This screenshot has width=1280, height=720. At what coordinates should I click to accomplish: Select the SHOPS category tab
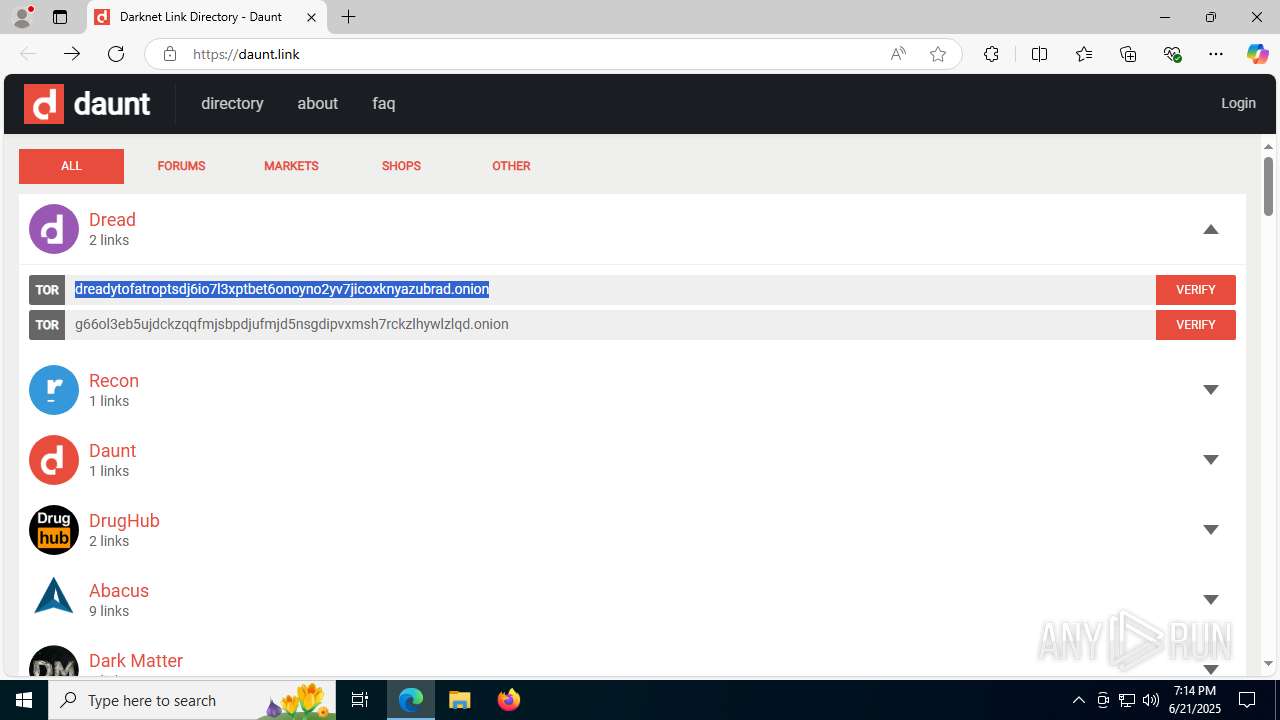pyautogui.click(x=401, y=166)
